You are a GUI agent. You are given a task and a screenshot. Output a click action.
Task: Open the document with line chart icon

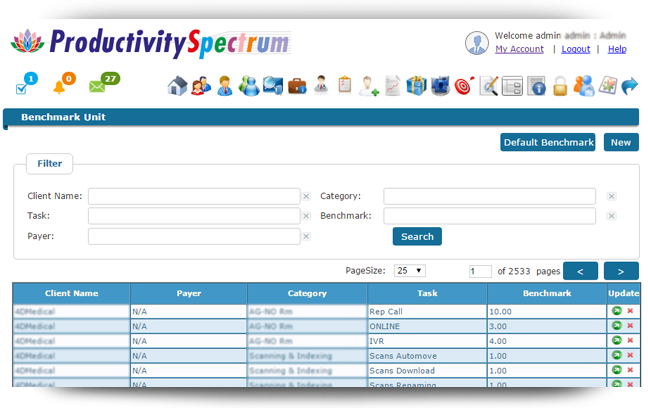tap(393, 86)
